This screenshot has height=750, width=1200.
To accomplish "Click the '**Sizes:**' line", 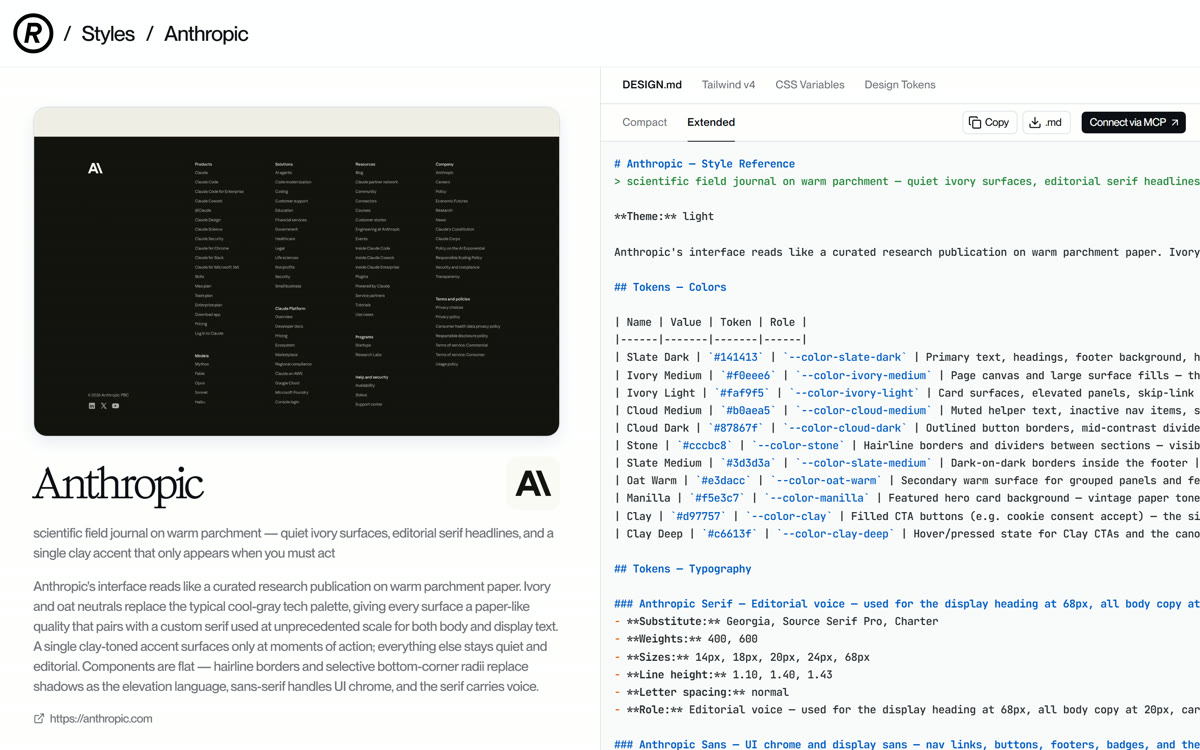I will point(742,657).
